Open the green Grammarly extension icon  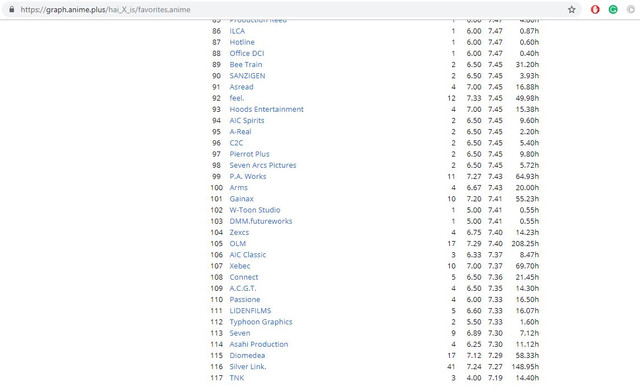613,9
